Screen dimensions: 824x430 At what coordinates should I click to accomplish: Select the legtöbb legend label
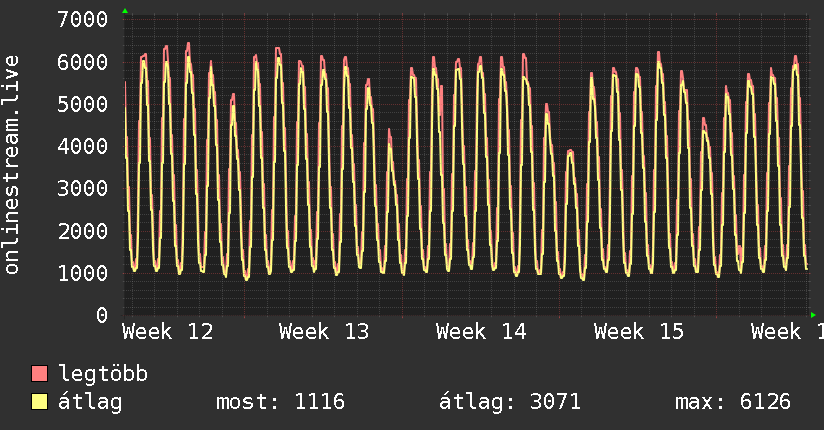point(104,374)
